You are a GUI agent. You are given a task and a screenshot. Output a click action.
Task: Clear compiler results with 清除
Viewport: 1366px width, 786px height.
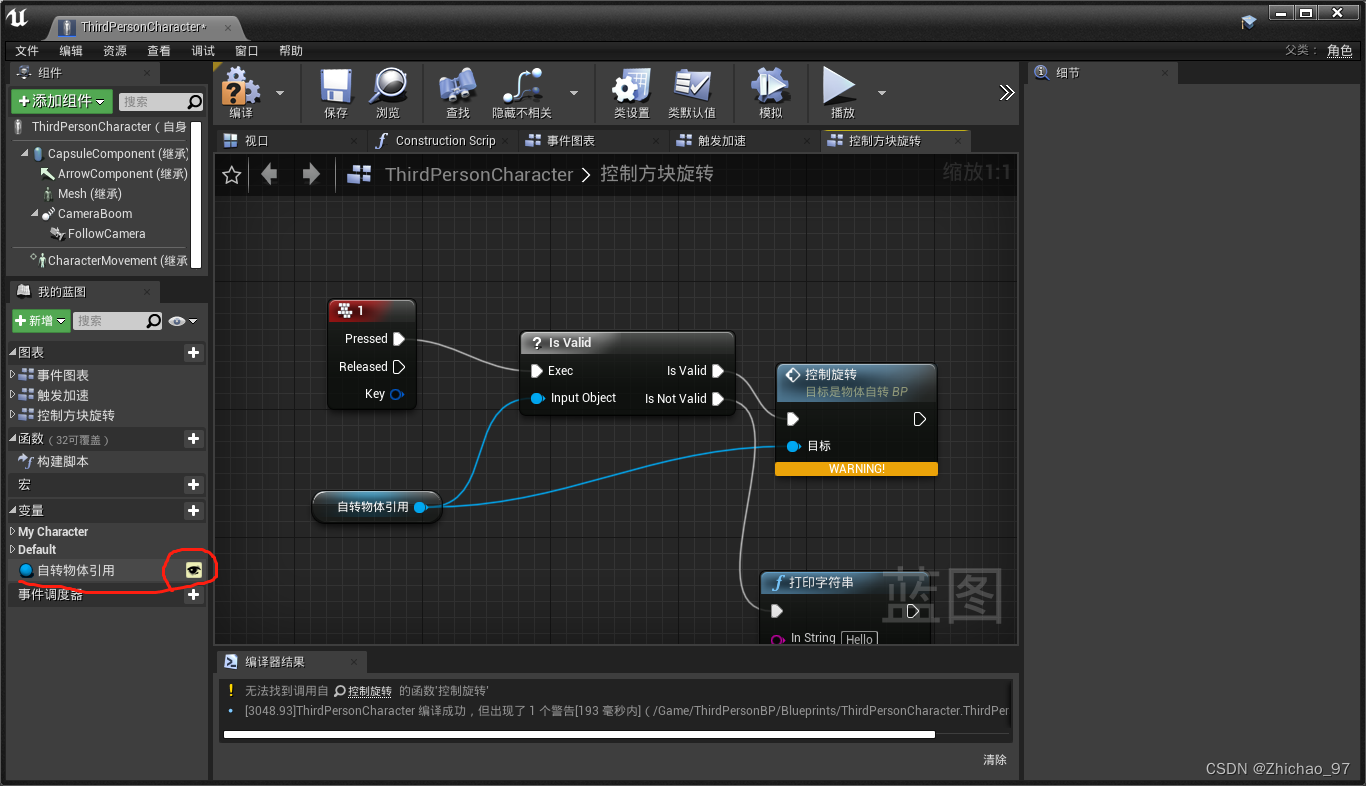pyautogui.click(x=995, y=759)
